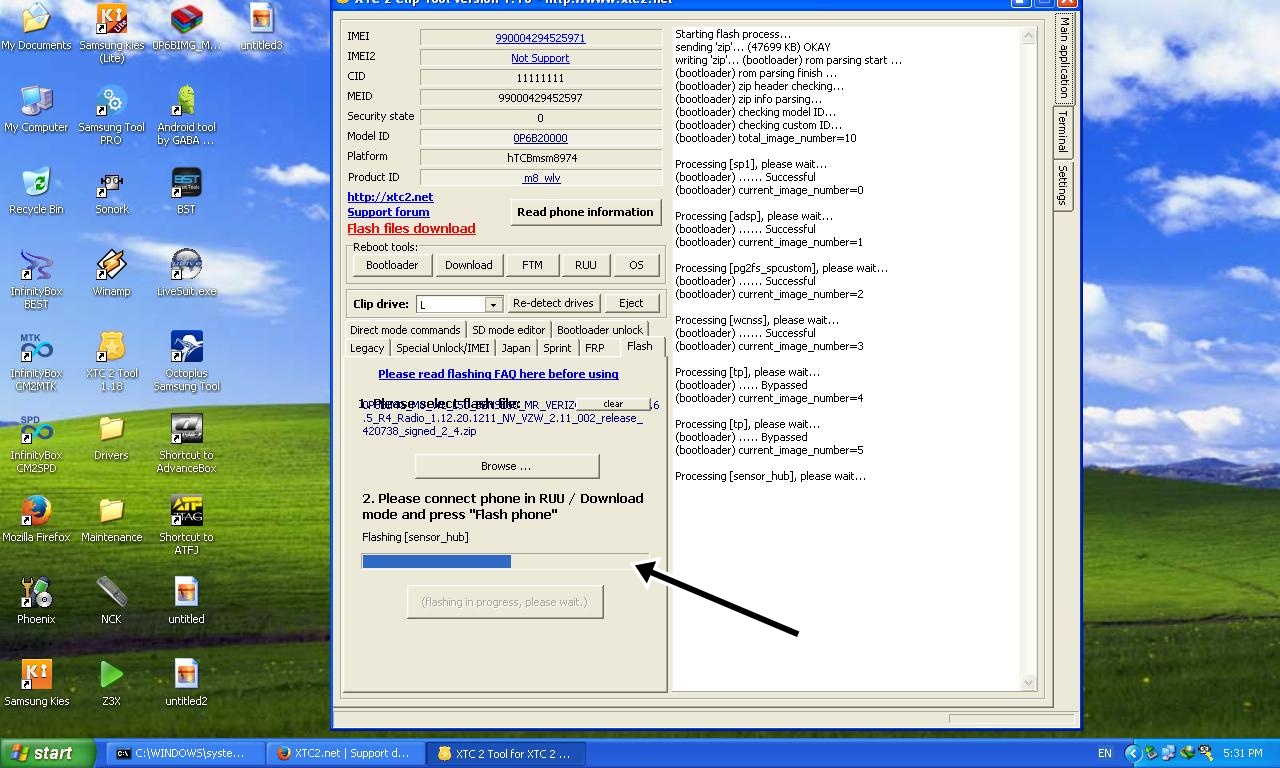Switch to XTC2.net Support Firefox taskbar item
Viewport: 1280px width, 768px height.
coord(346,754)
